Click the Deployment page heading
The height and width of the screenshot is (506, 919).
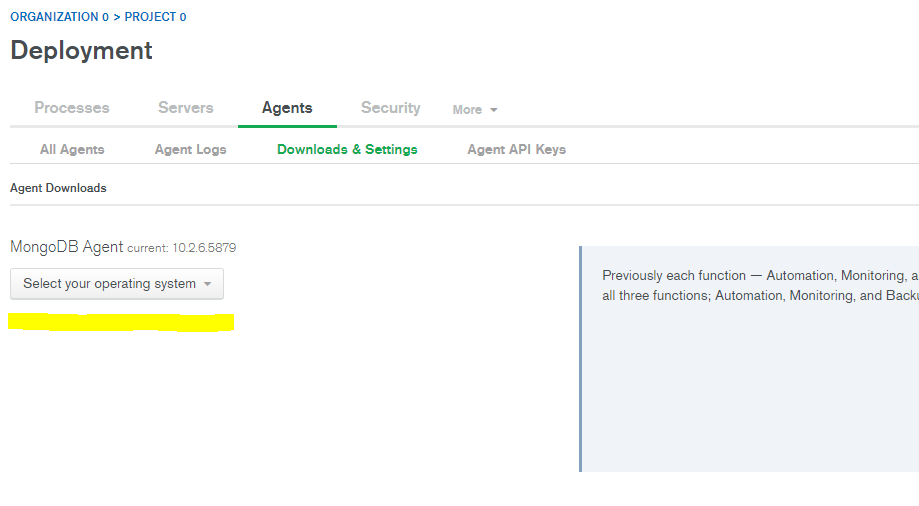(x=81, y=51)
